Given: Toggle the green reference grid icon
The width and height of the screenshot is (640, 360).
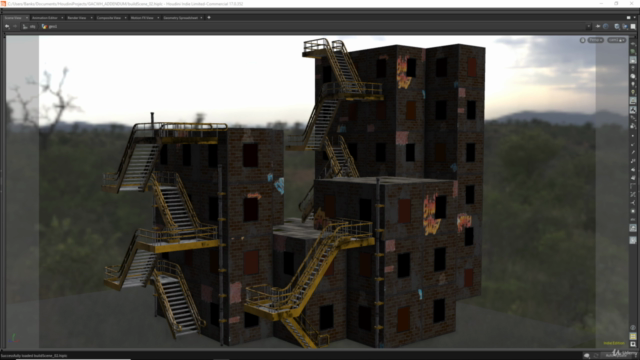Looking at the screenshot, I should pos(633,52).
